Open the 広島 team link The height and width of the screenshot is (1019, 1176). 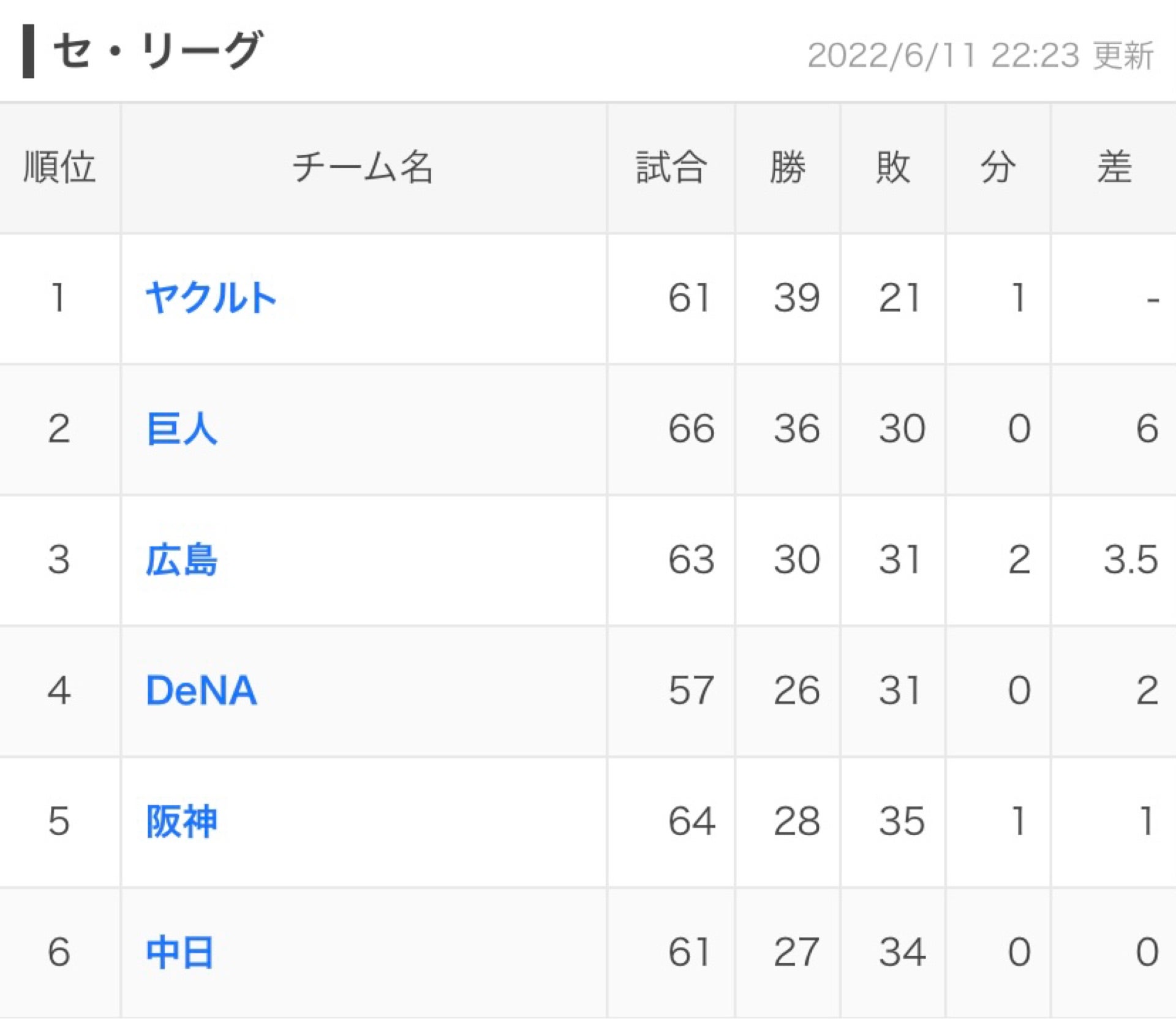coord(182,559)
